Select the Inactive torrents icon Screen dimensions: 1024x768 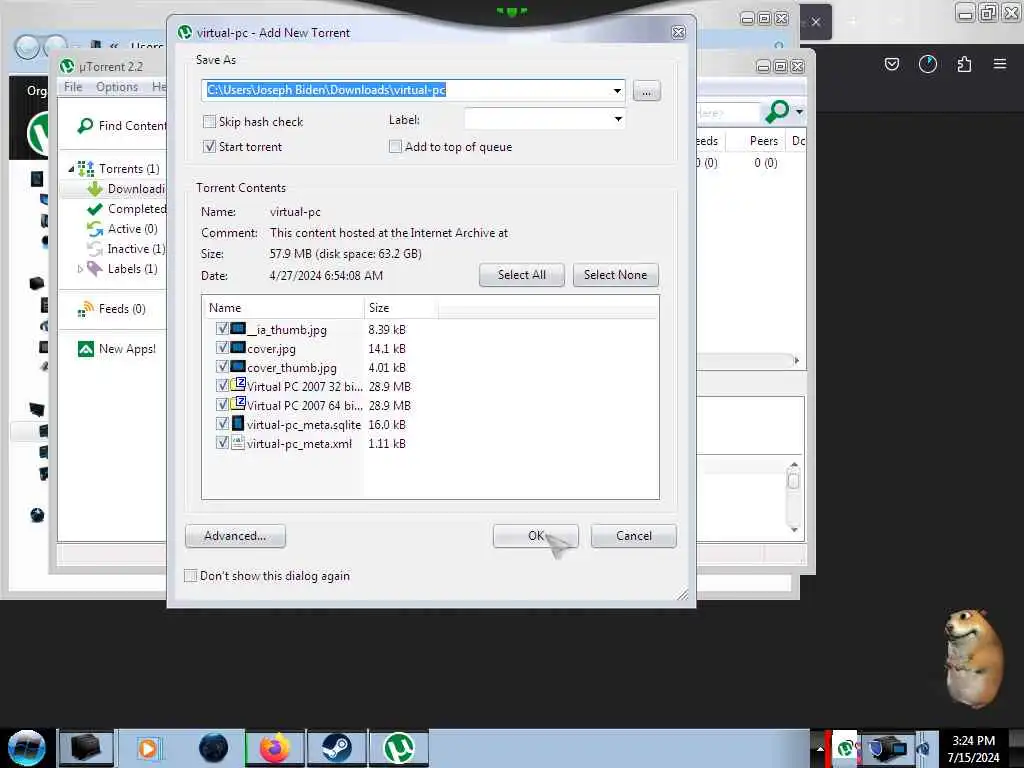point(95,249)
